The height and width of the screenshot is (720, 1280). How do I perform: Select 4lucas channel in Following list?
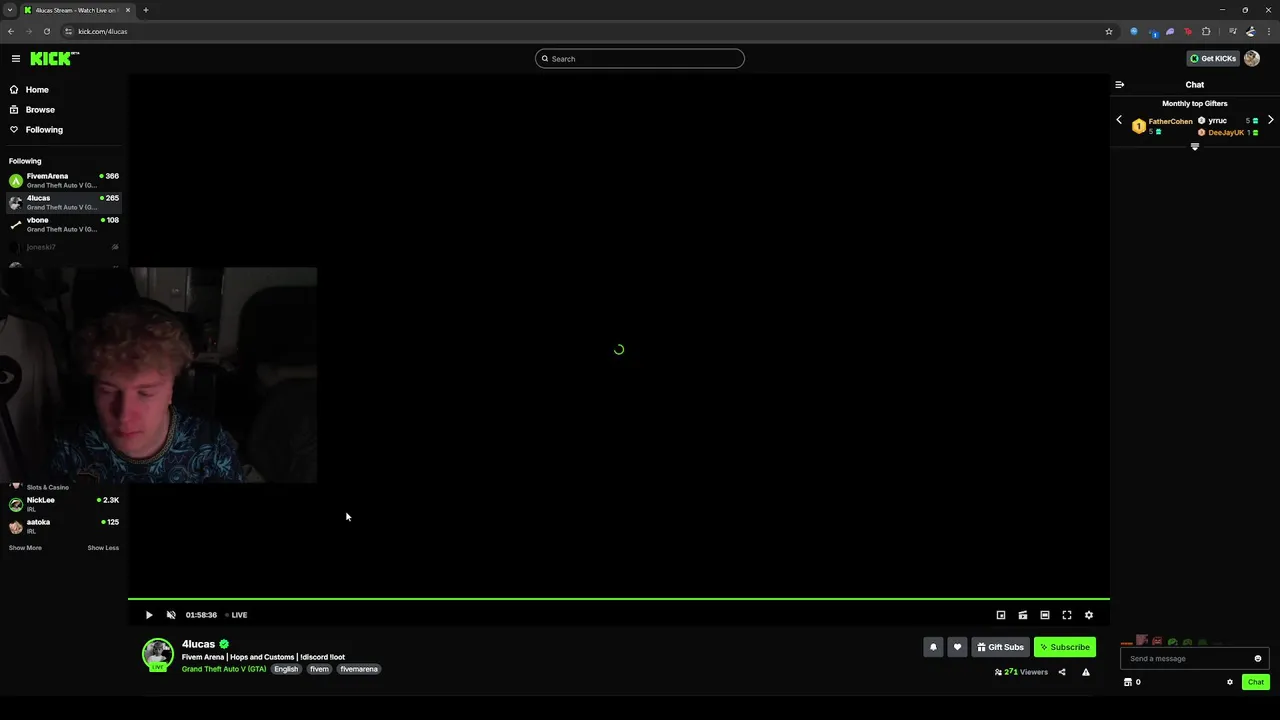pos(63,202)
